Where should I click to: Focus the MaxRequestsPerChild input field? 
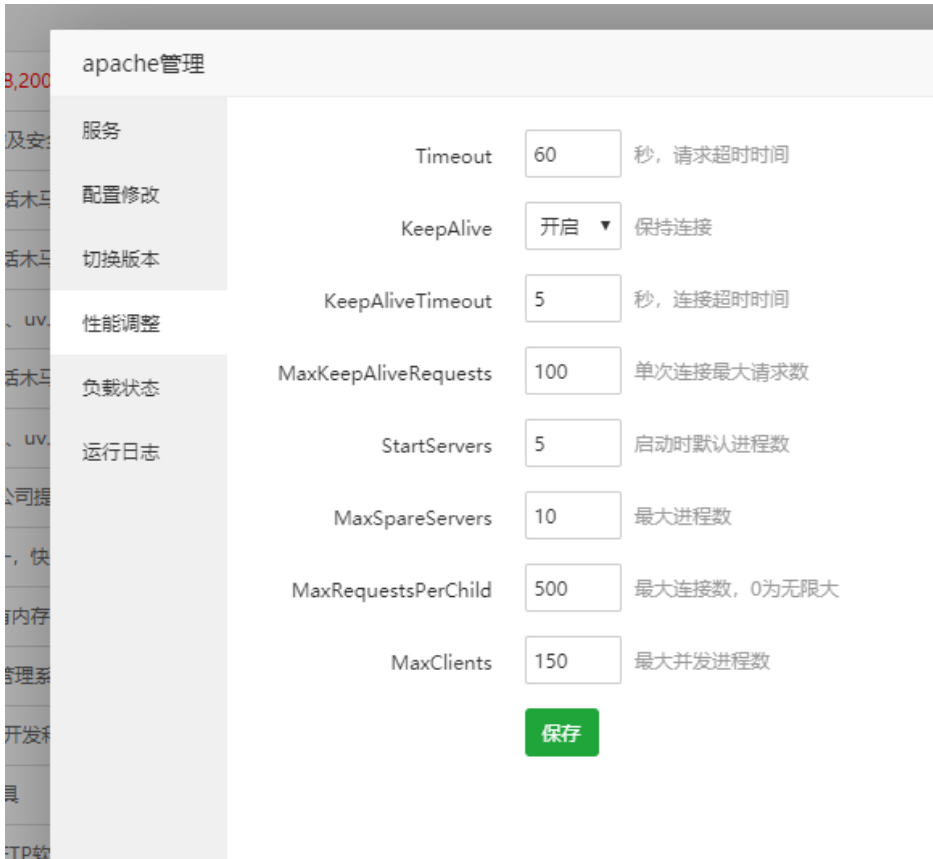pos(572,588)
